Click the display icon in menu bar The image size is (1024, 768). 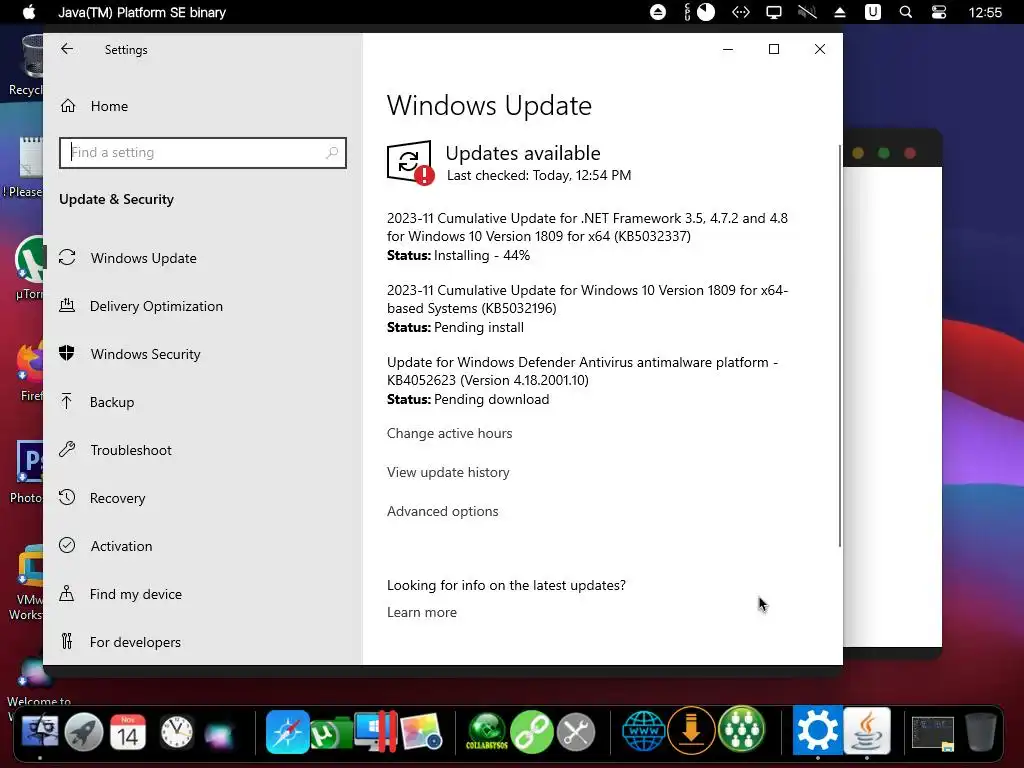click(x=774, y=12)
